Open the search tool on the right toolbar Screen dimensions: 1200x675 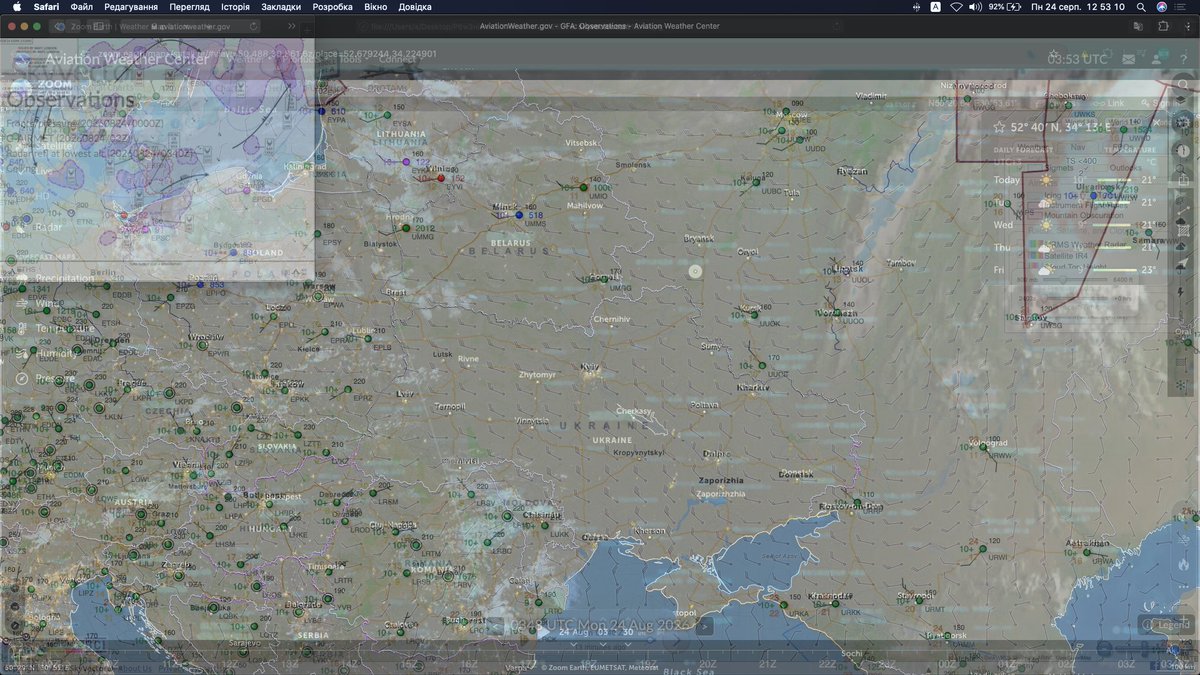tap(1183, 85)
